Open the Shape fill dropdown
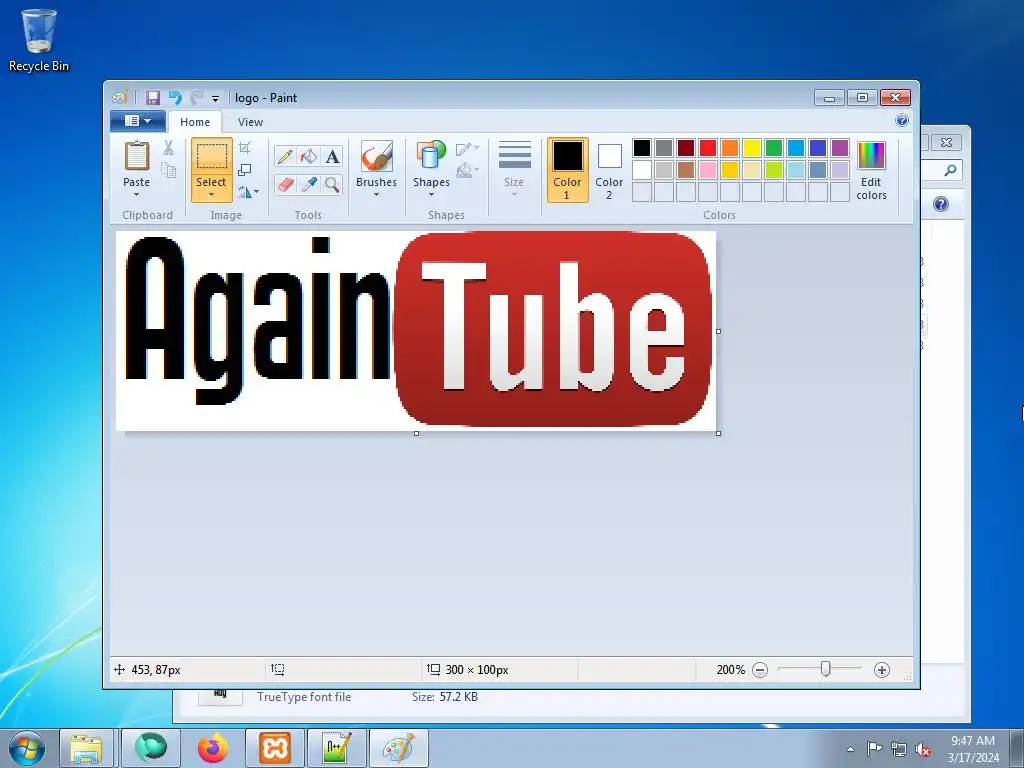The height and width of the screenshot is (768, 1024). click(x=468, y=171)
